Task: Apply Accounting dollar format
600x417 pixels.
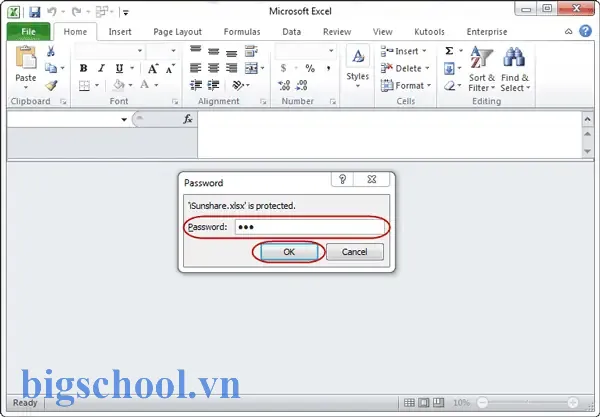Action: 283,68
